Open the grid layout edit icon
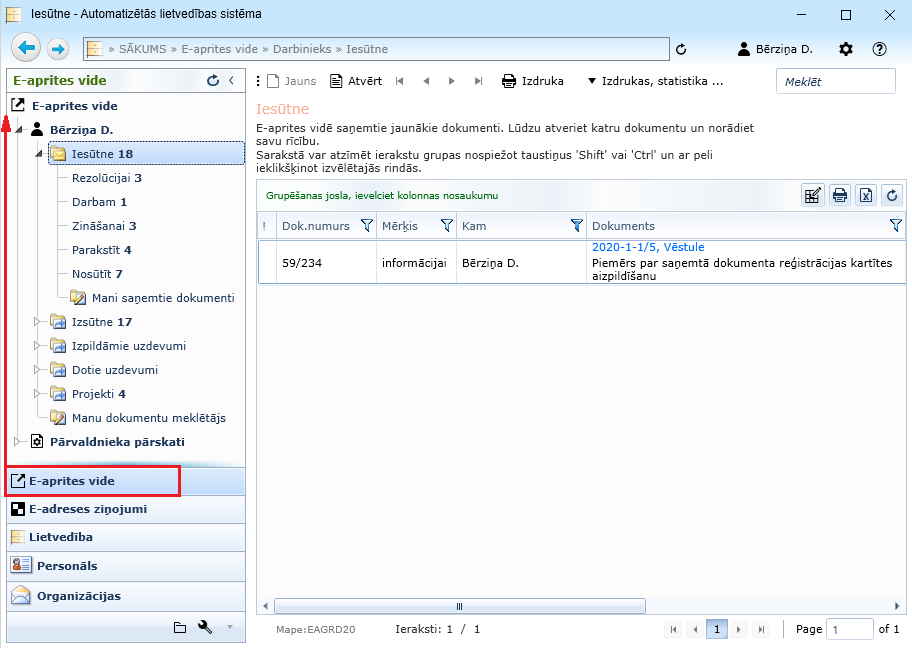This screenshot has height=648, width=912. pyautogui.click(x=813, y=195)
